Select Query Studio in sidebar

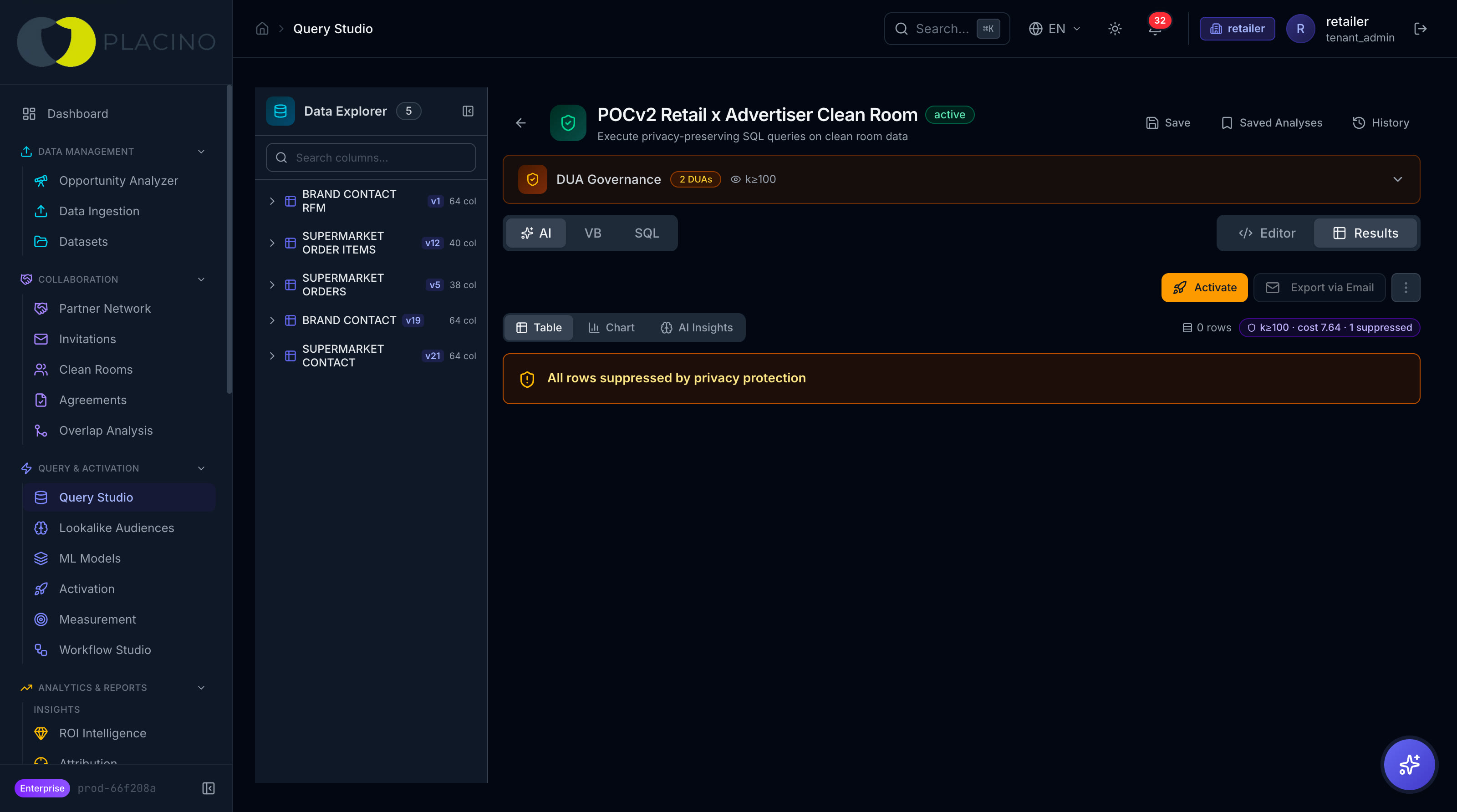click(x=119, y=497)
